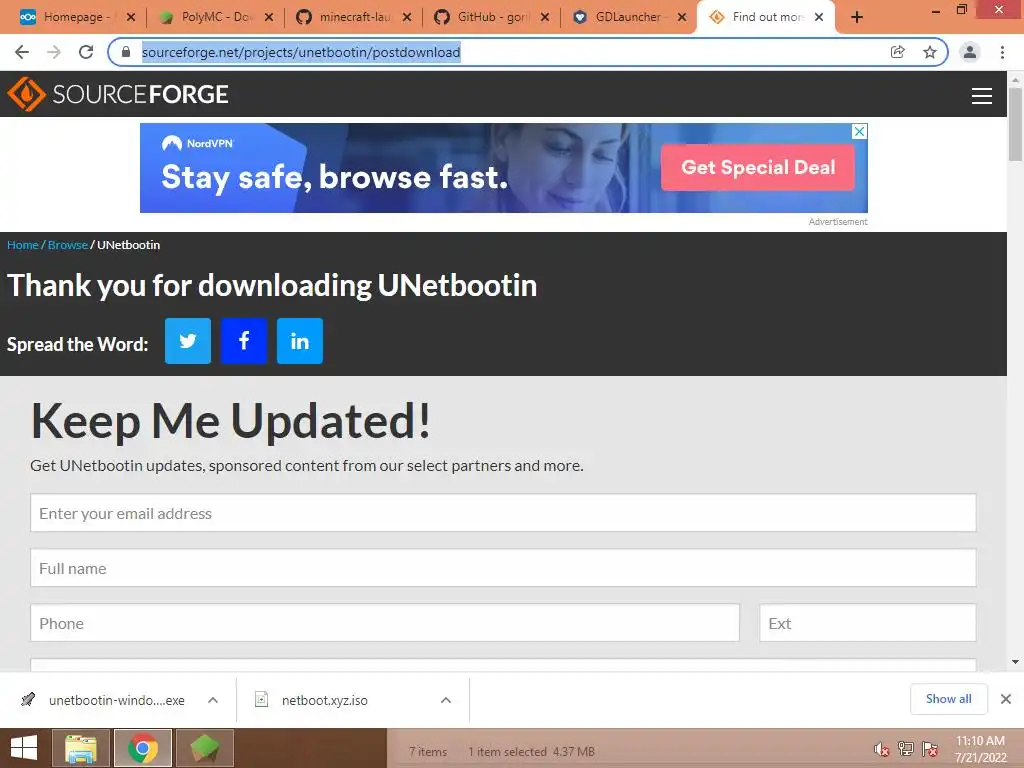The height and width of the screenshot is (768, 1024).
Task: Open the Home breadcrumb link
Action: coord(23,245)
